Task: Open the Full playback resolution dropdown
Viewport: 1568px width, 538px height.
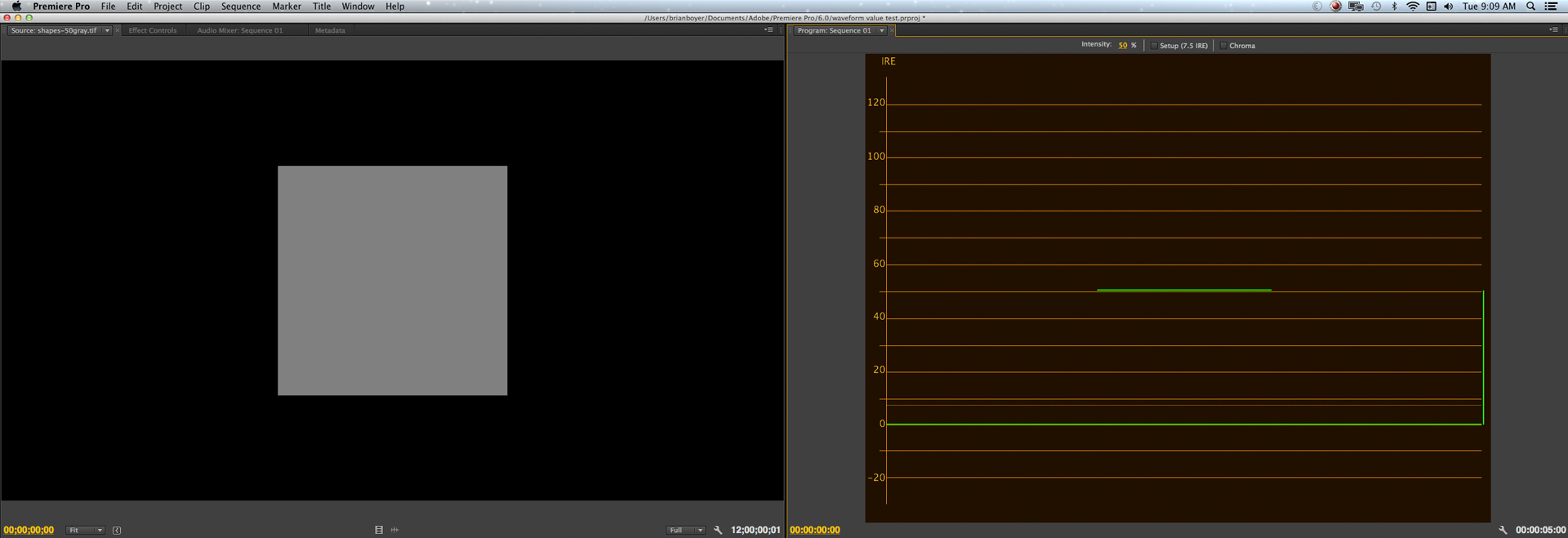Action: click(686, 531)
